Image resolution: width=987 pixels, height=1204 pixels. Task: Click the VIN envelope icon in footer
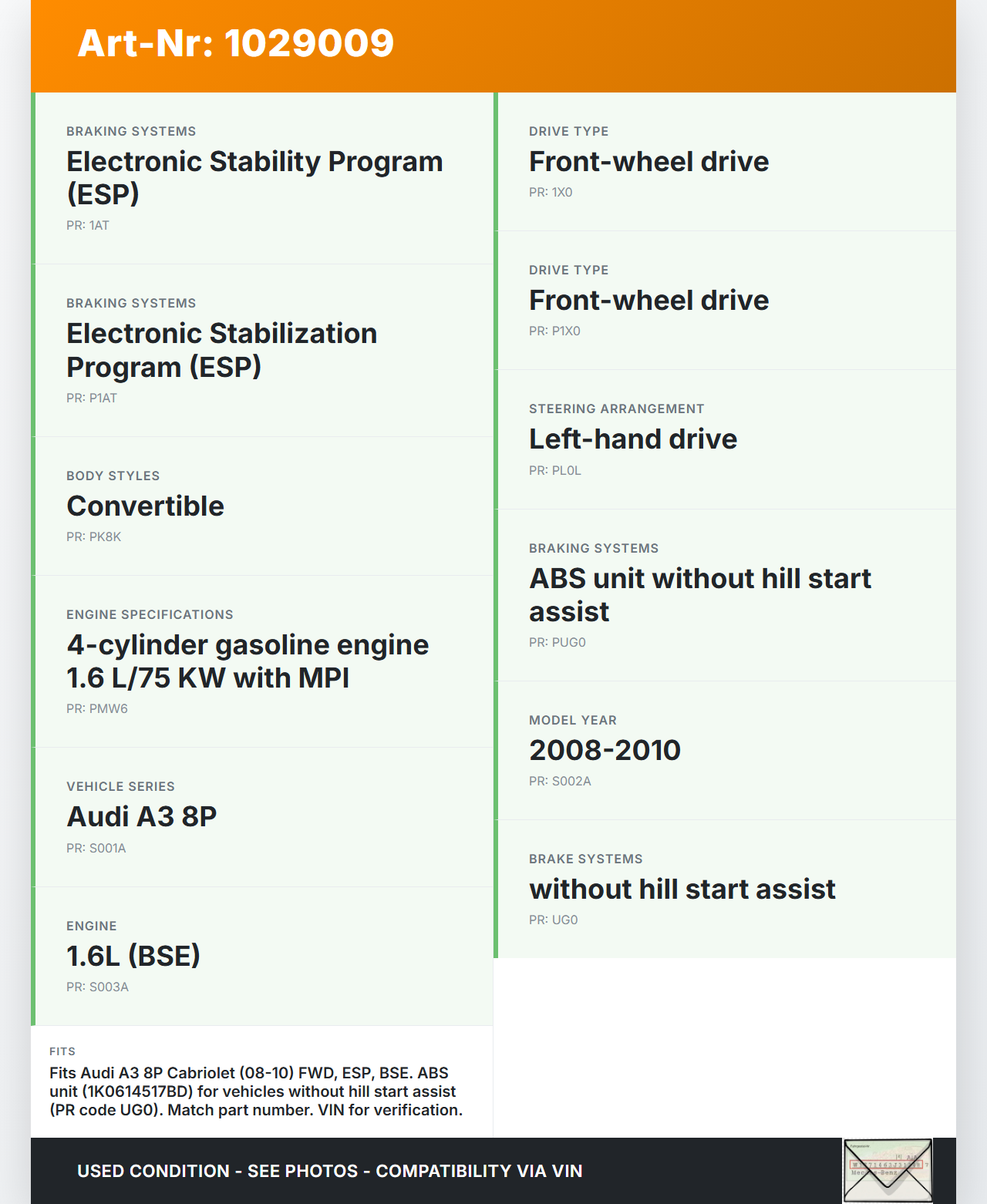[888, 1170]
